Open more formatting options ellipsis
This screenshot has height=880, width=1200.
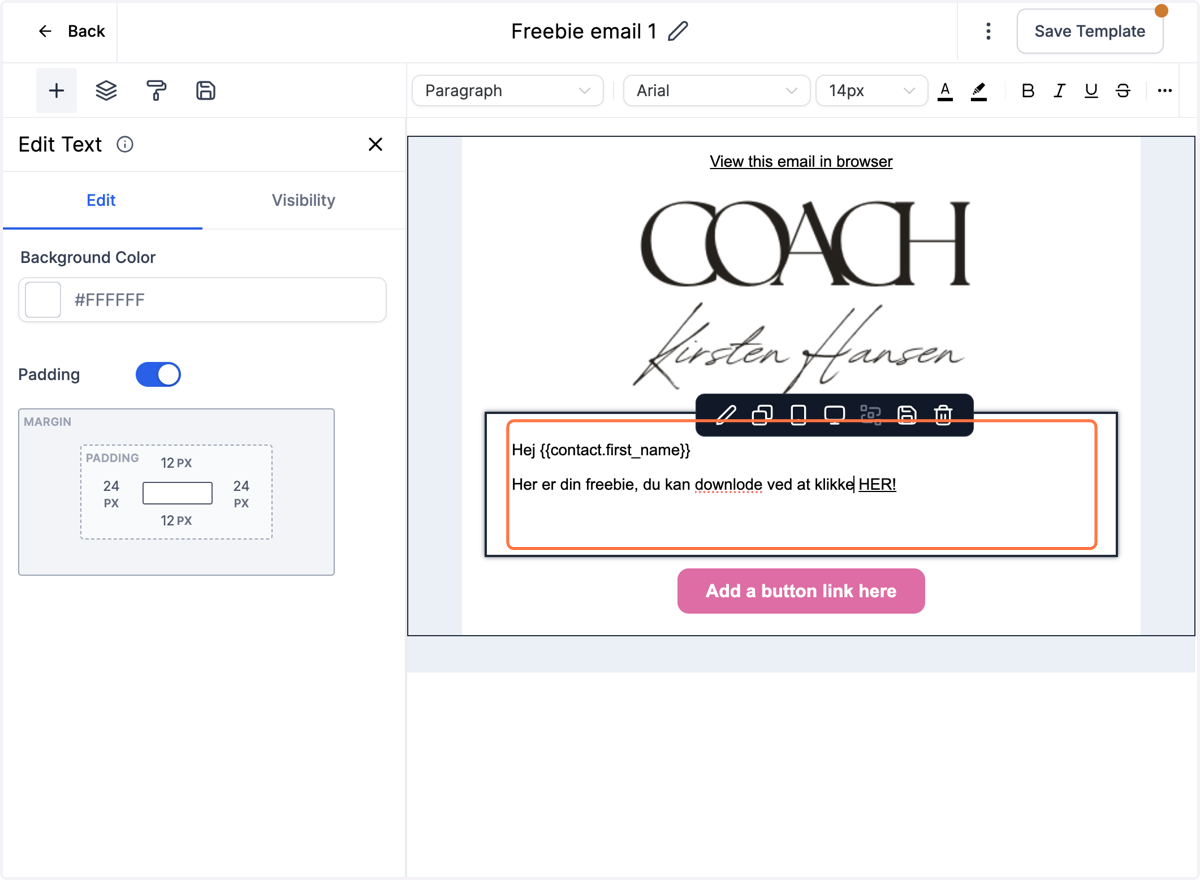pos(1165,91)
